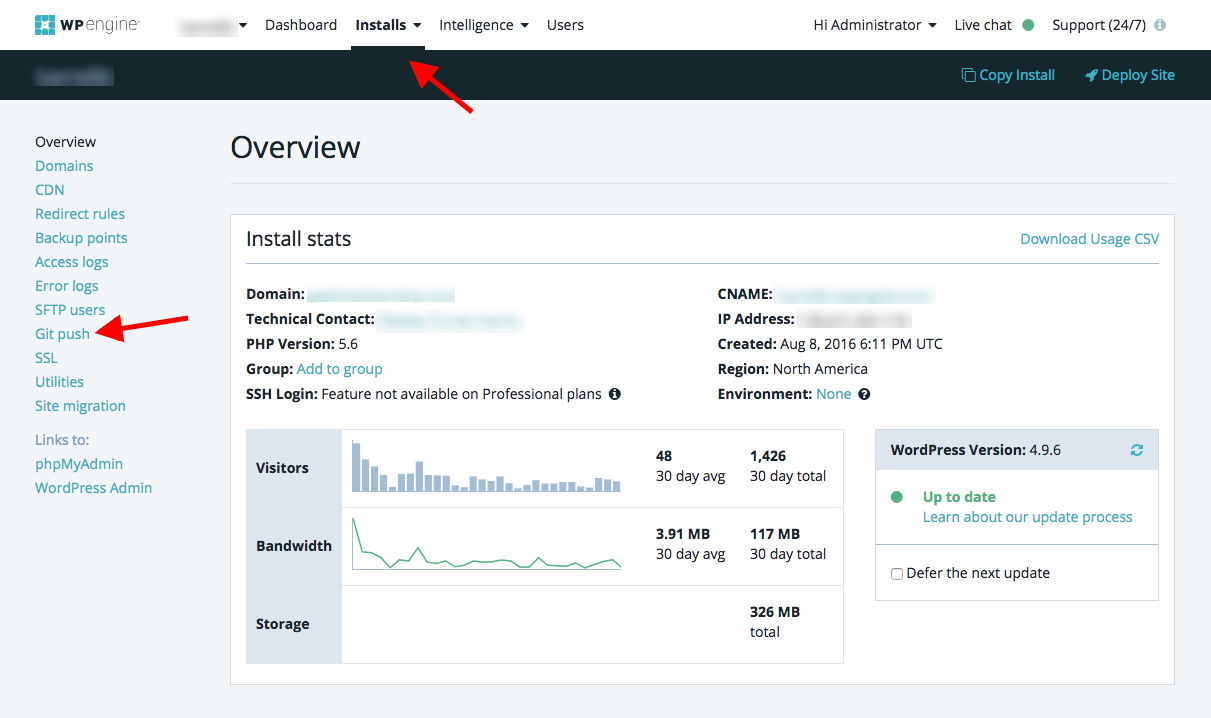The image size is (1211, 718).
Task: Click the Storage row label
Action: click(x=283, y=624)
